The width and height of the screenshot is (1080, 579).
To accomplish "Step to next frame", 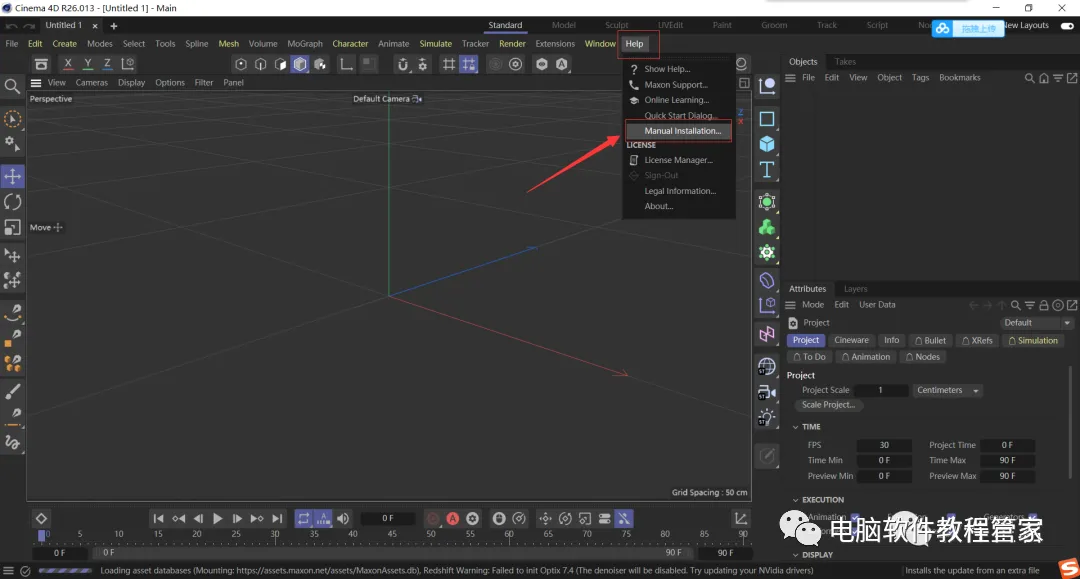I will click(x=237, y=518).
